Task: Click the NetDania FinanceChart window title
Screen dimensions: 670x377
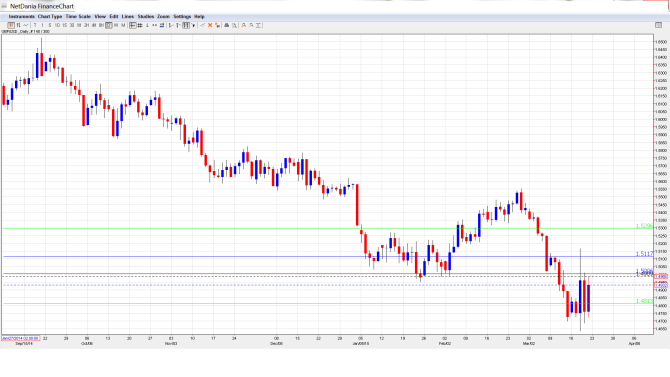Action: point(42,6)
